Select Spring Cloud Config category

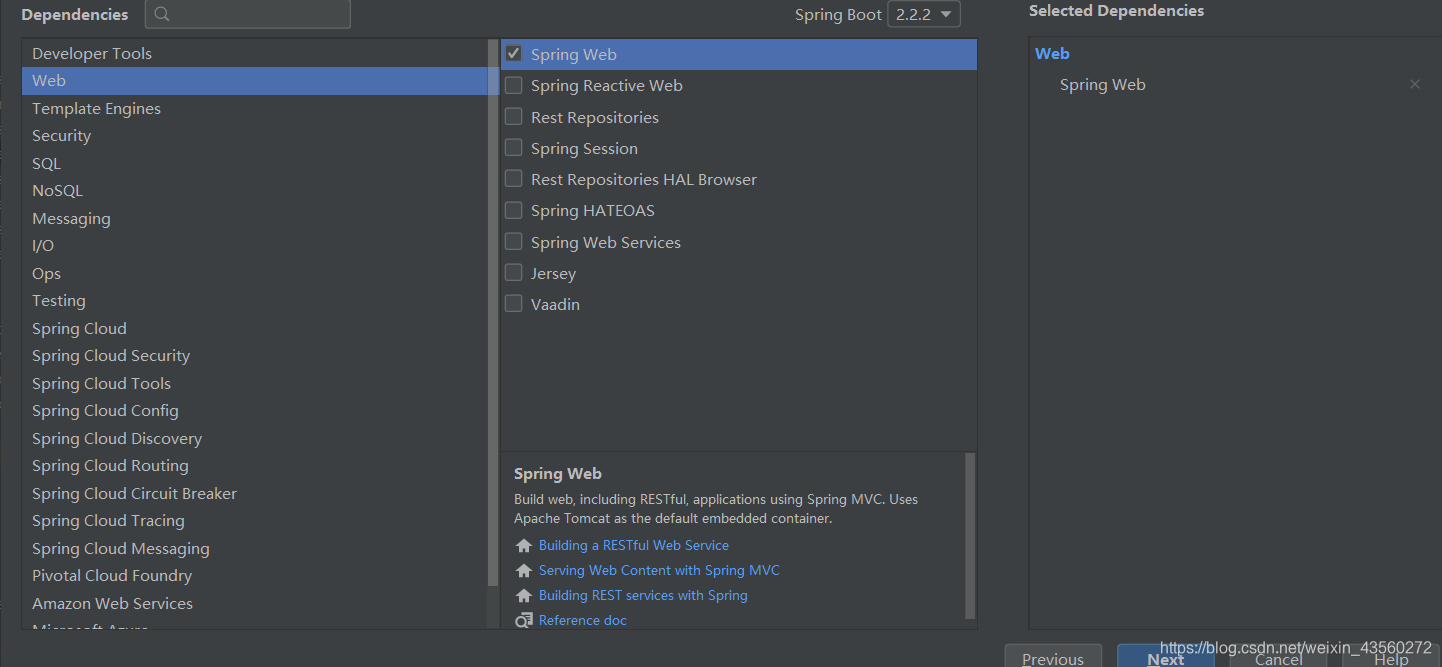click(254, 411)
